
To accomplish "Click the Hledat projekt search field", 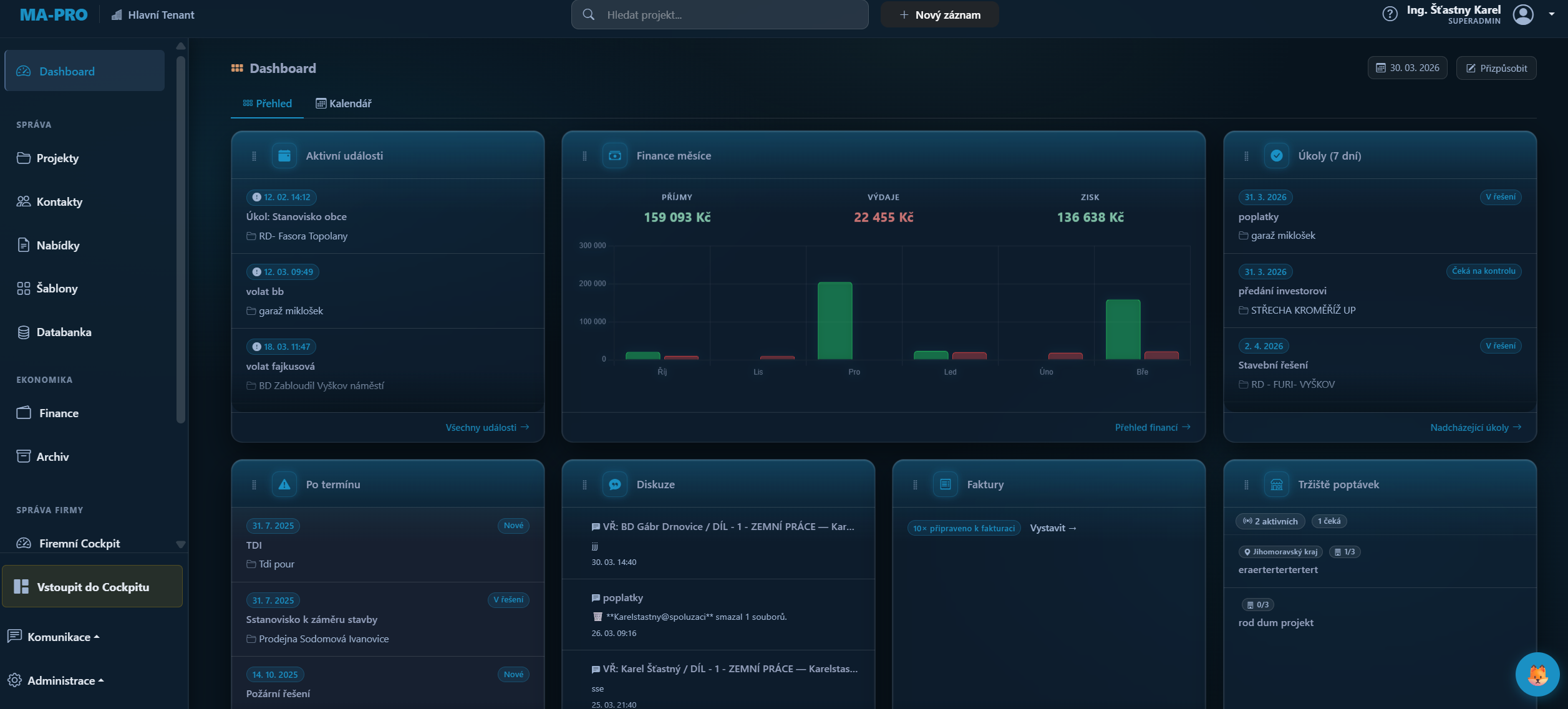I will pyautogui.click(x=720, y=15).
